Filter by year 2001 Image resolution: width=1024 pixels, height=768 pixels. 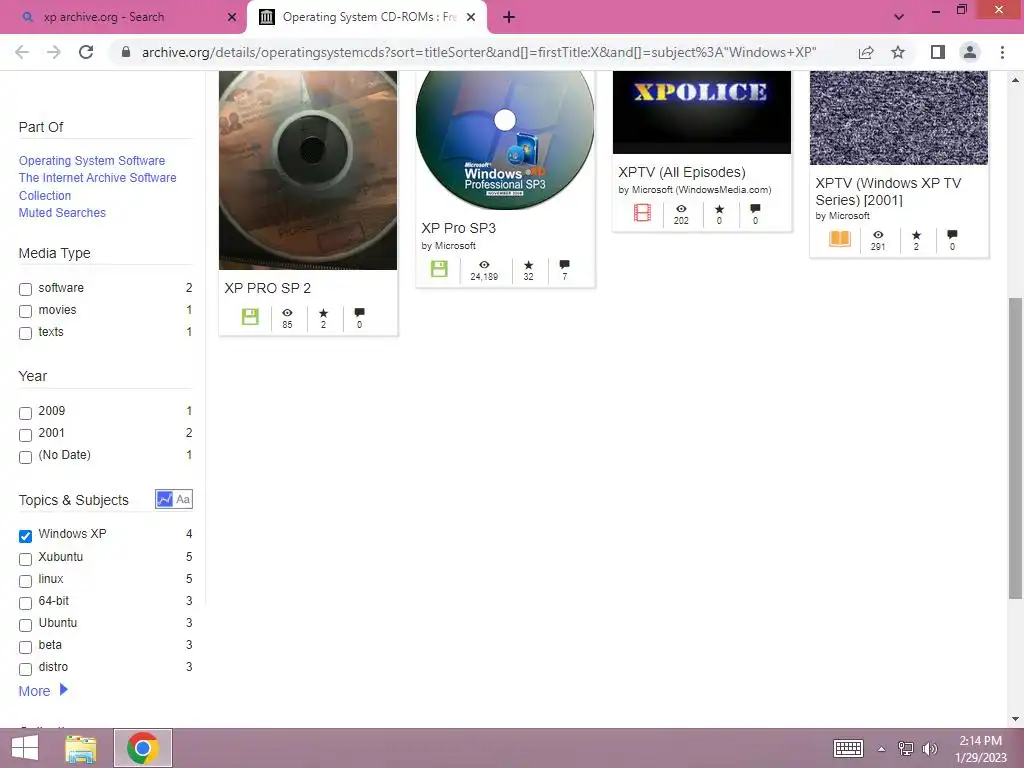(25, 435)
